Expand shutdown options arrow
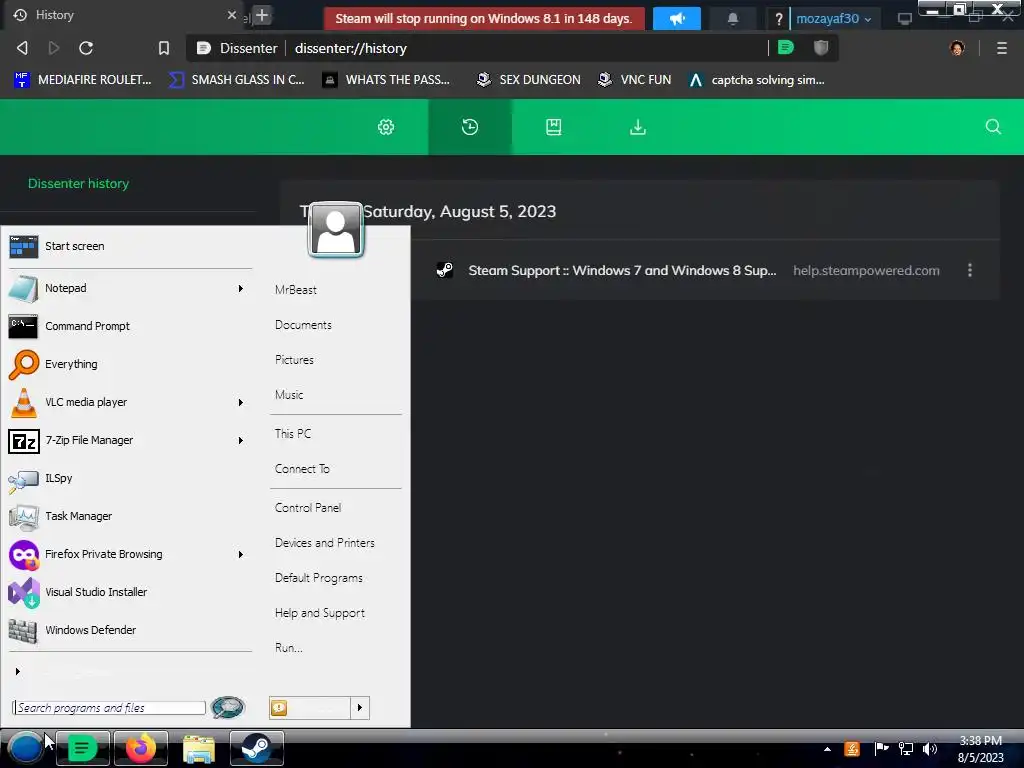 360,708
